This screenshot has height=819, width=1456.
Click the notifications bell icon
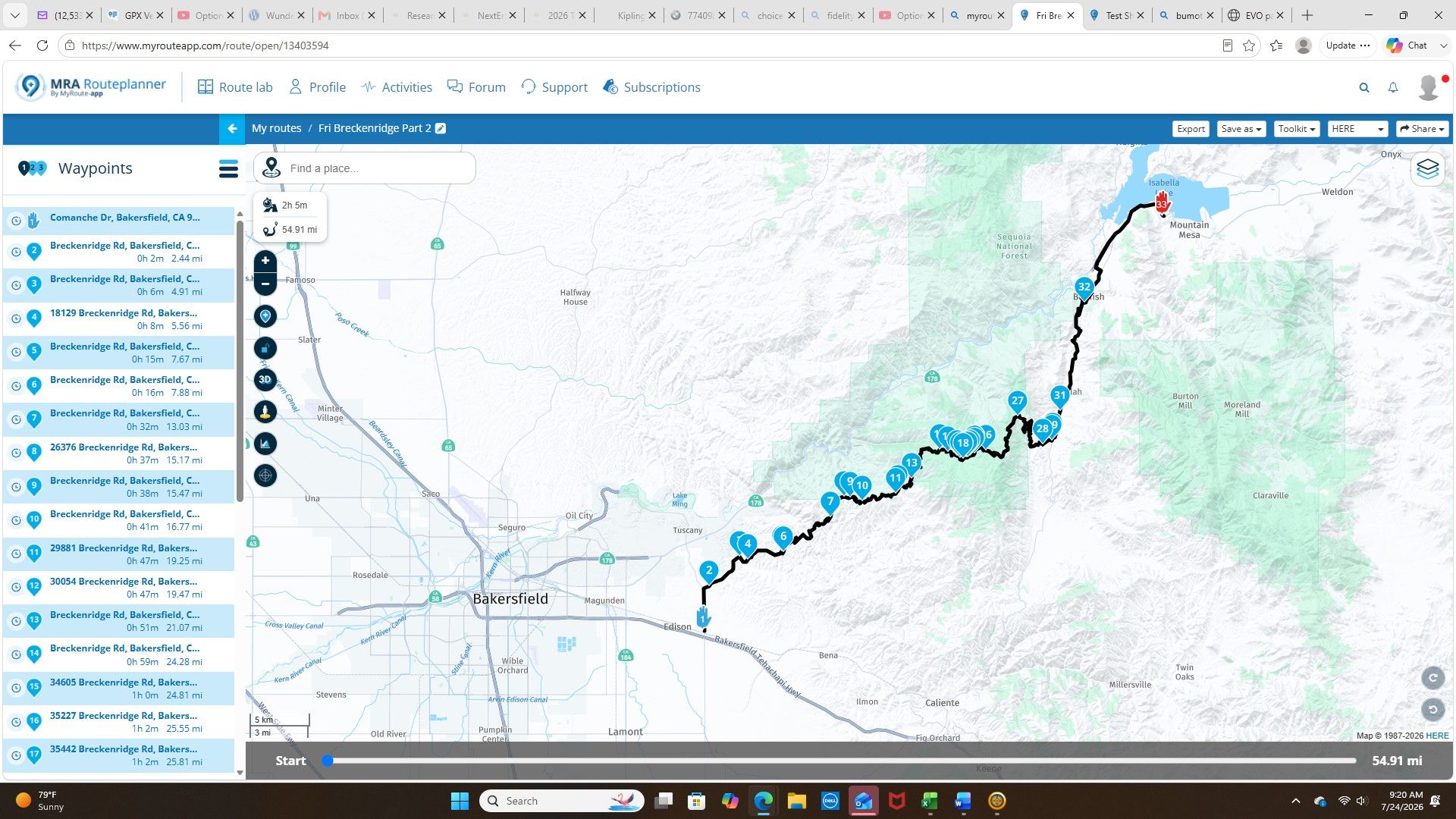click(x=1393, y=88)
